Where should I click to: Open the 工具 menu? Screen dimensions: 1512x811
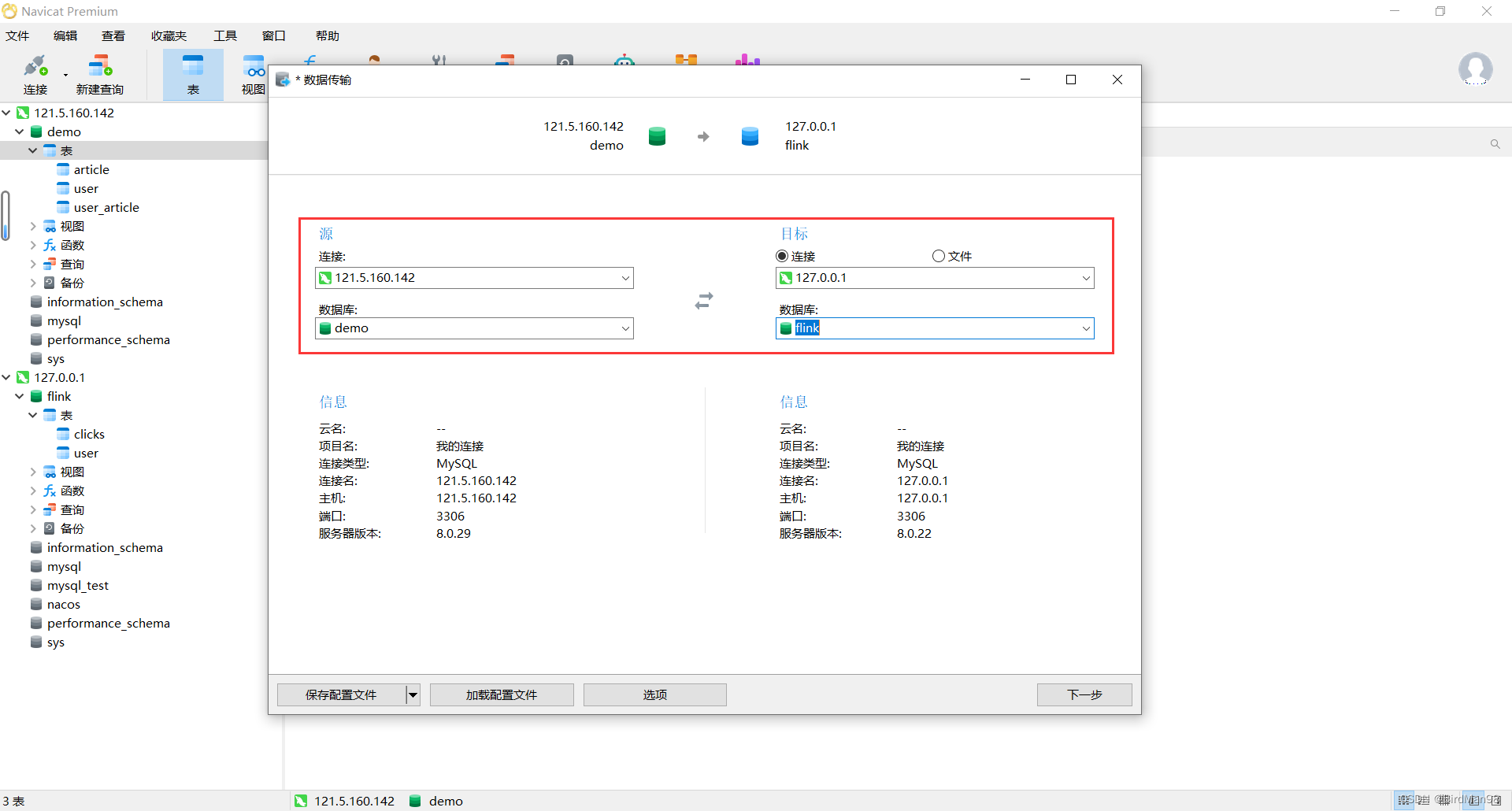pyautogui.click(x=225, y=35)
